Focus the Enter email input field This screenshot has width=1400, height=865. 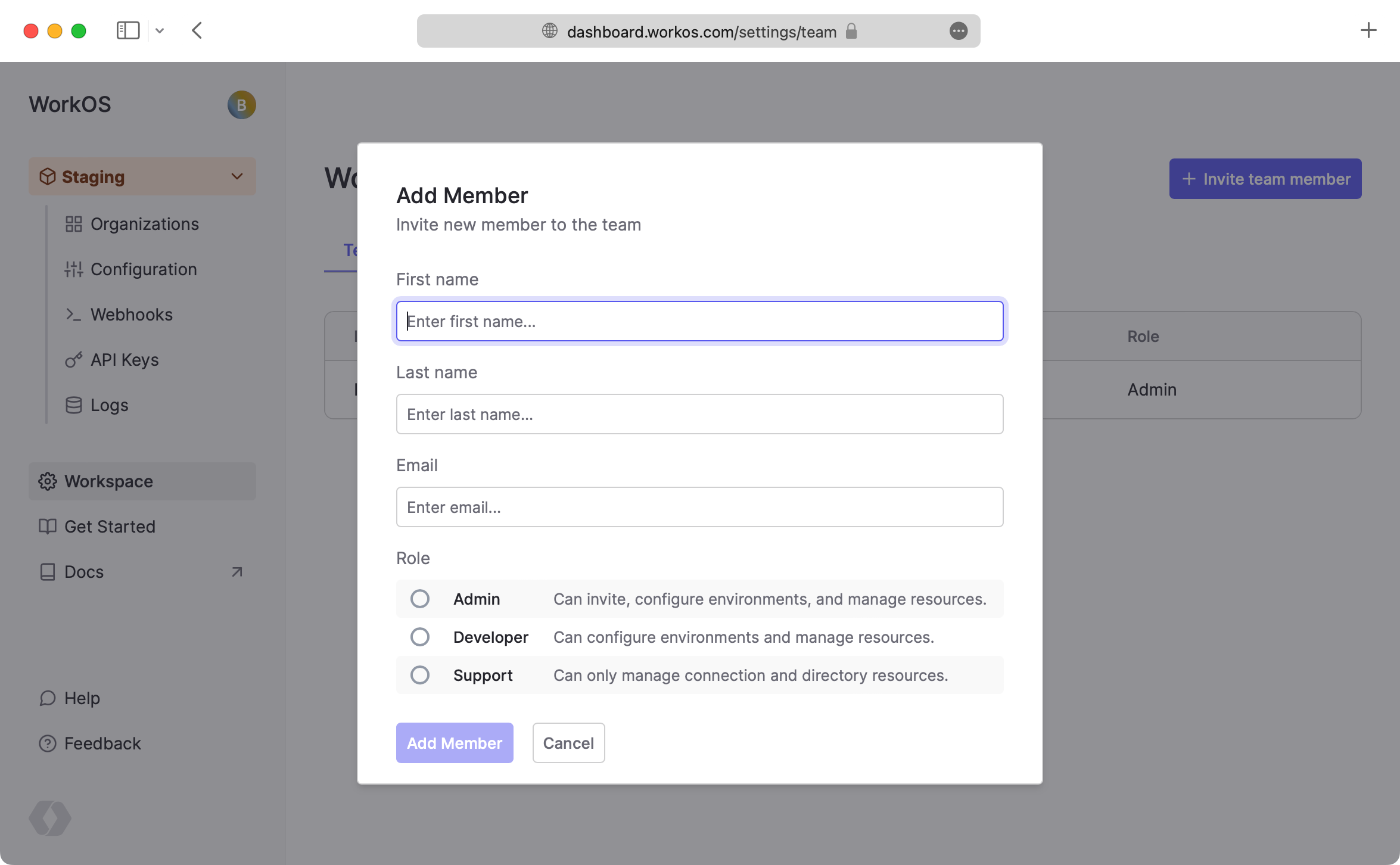[699, 507]
